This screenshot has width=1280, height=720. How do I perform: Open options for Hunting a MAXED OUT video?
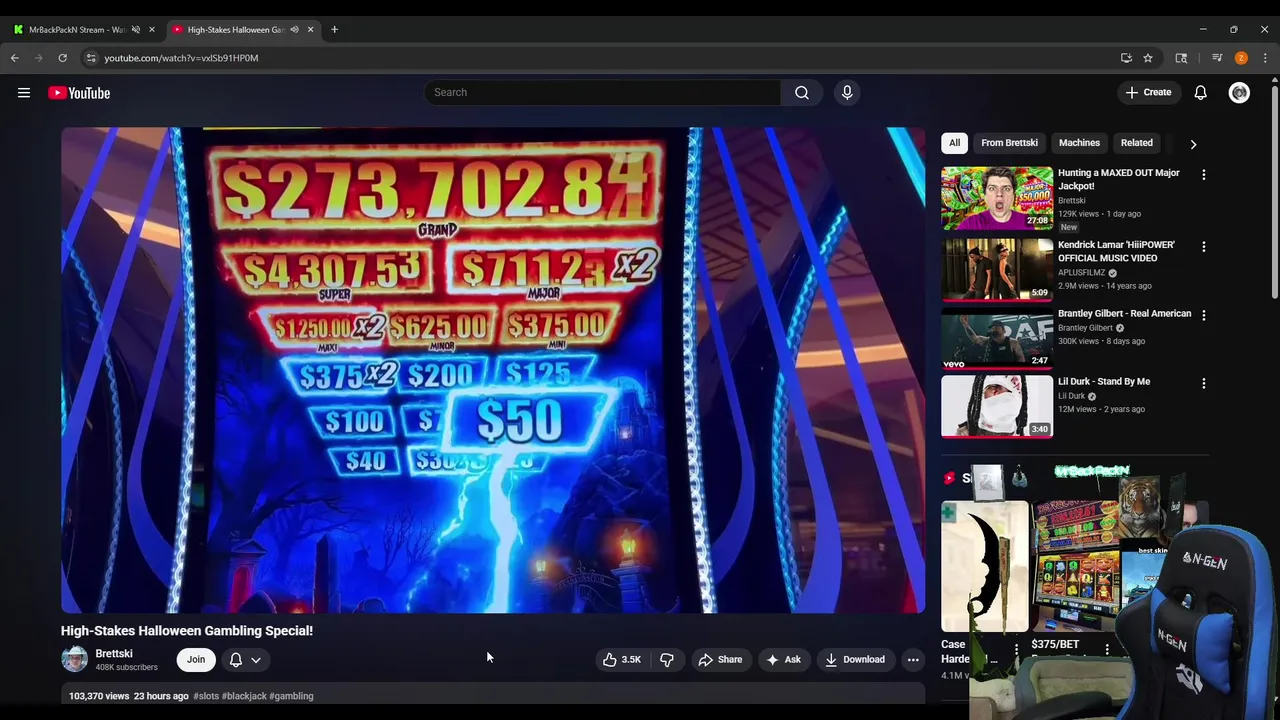1203,174
